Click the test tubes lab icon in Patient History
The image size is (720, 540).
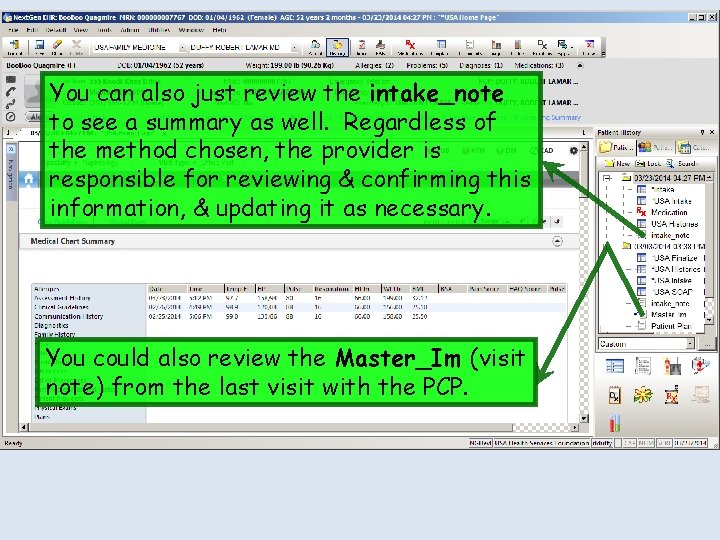coord(615,423)
